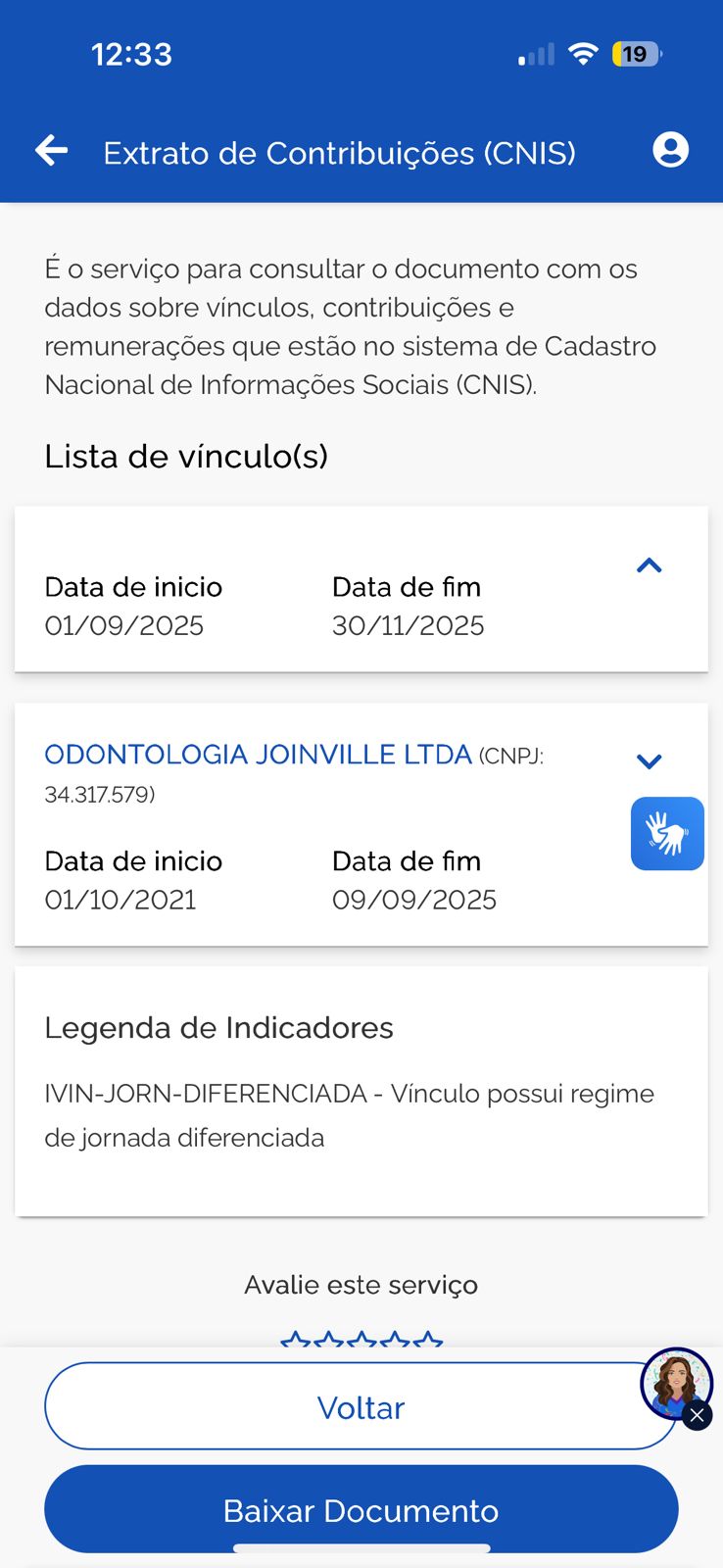Tap Baixar Documento to download the statement
Screen dimensions: 723x1568
(361, 1510)
